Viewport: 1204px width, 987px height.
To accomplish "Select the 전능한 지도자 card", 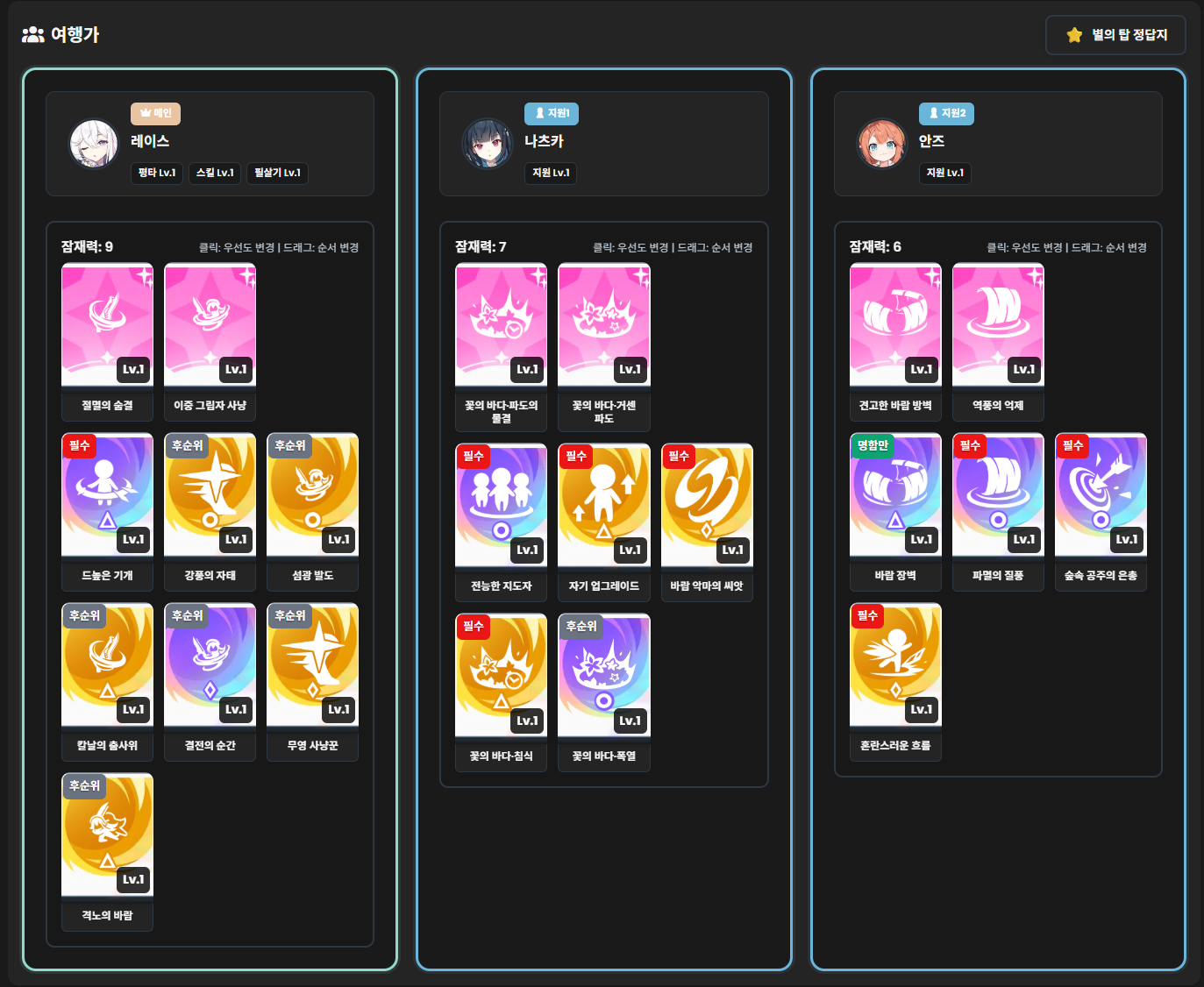I will coord(501,506).
